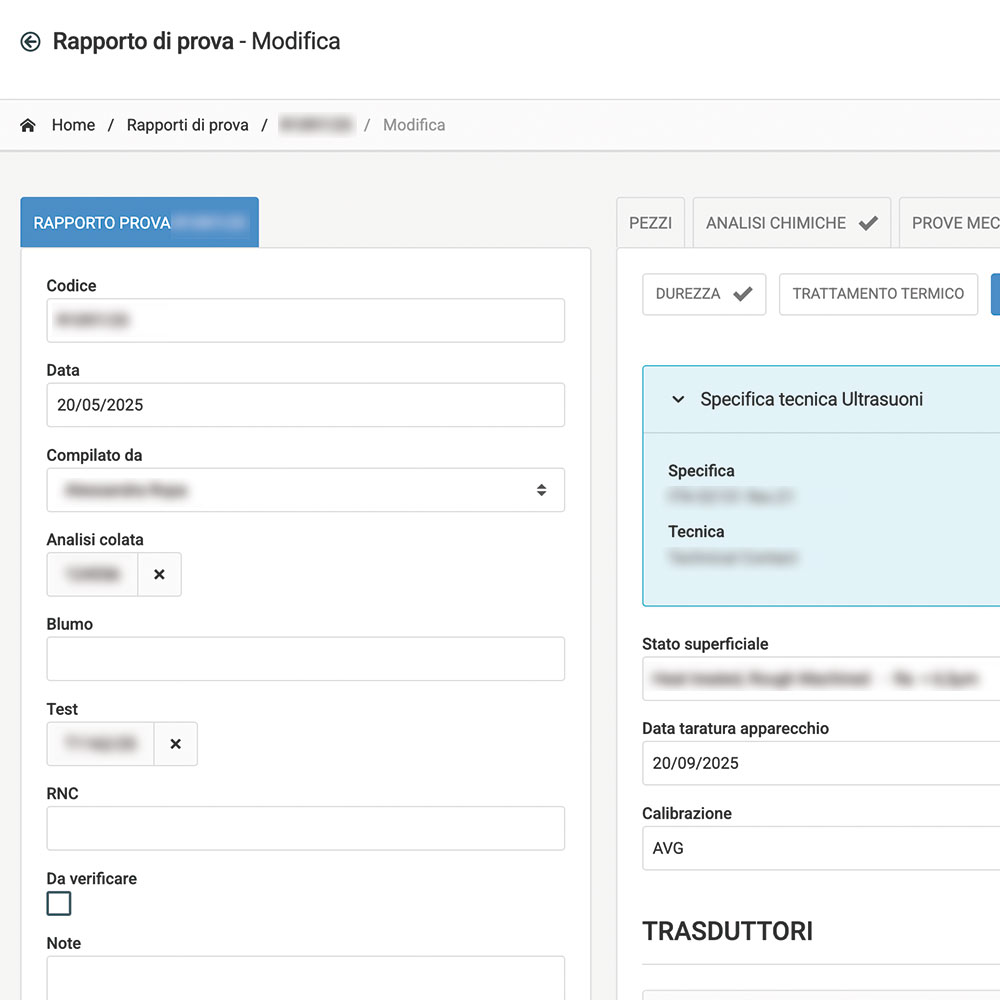Edit the Data taratura apparecchio field
The width and height of the screenshot is (1000, 1000).
[x=820, y=763]
